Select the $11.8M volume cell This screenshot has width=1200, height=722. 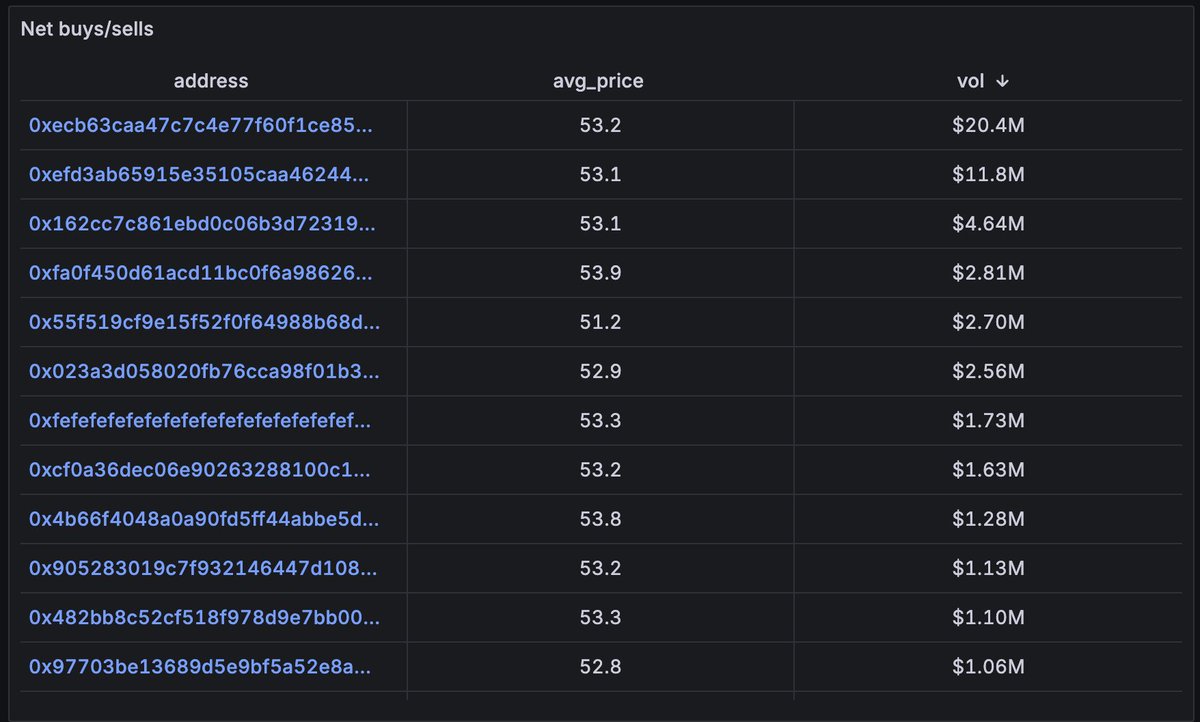[988, 174]
